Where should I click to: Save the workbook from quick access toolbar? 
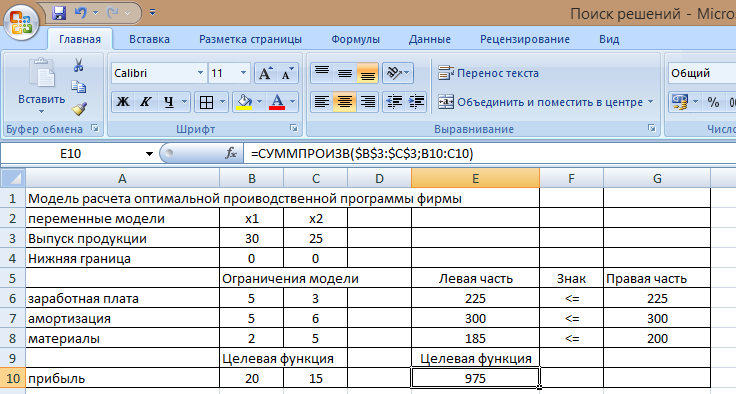(59, 13)
